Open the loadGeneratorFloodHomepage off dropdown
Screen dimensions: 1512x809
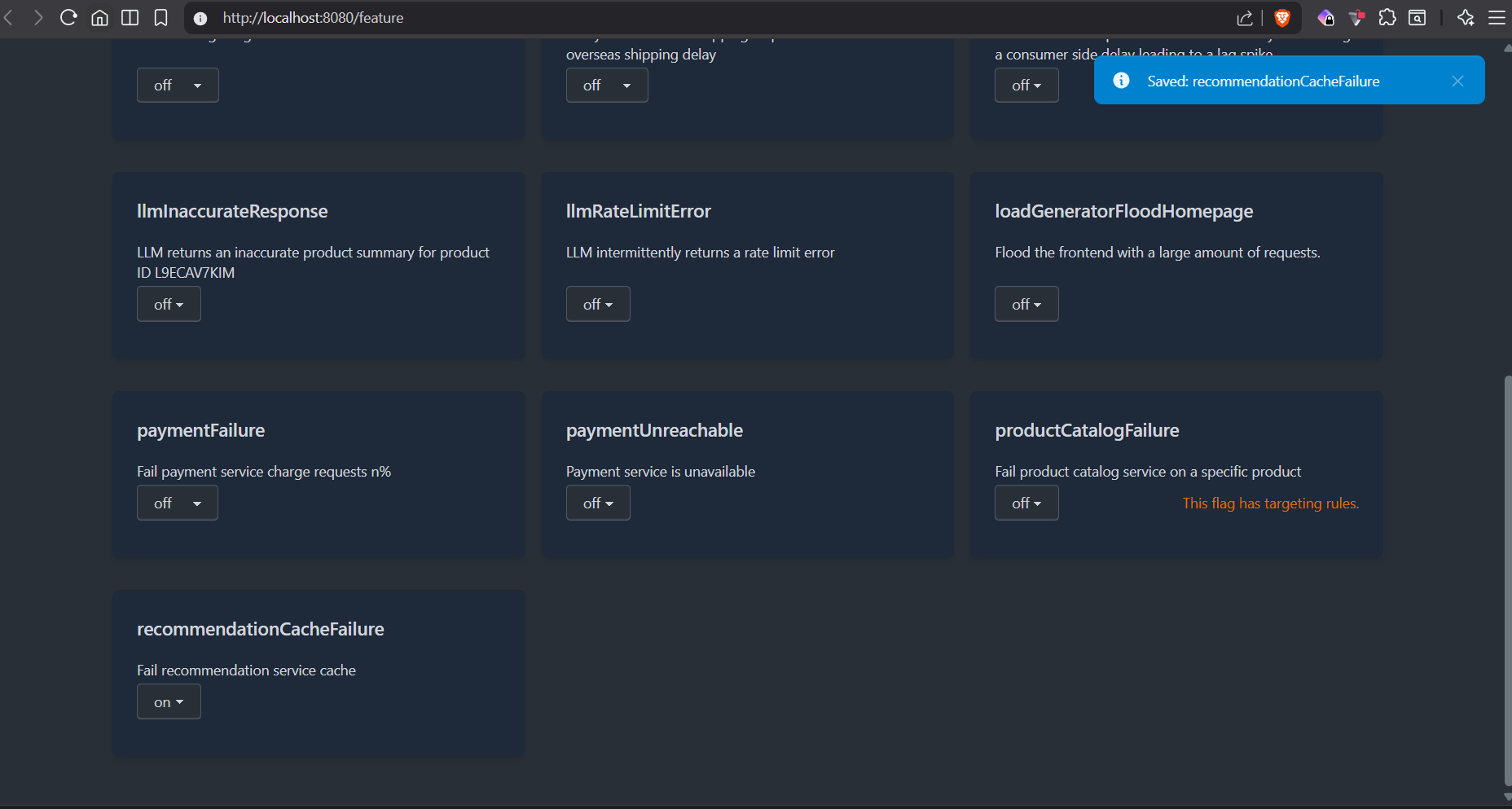1026,304
